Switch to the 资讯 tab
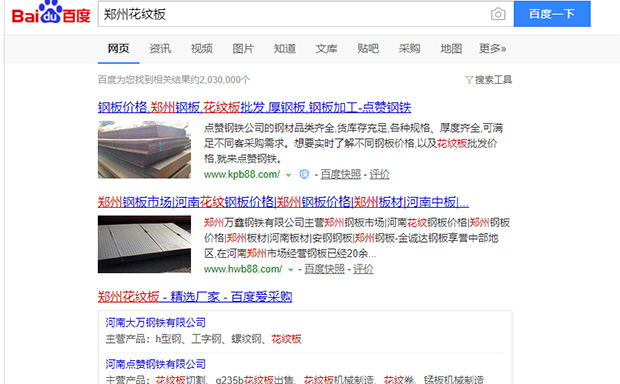Screen dimensions: 620x384 tap(160, 49)
